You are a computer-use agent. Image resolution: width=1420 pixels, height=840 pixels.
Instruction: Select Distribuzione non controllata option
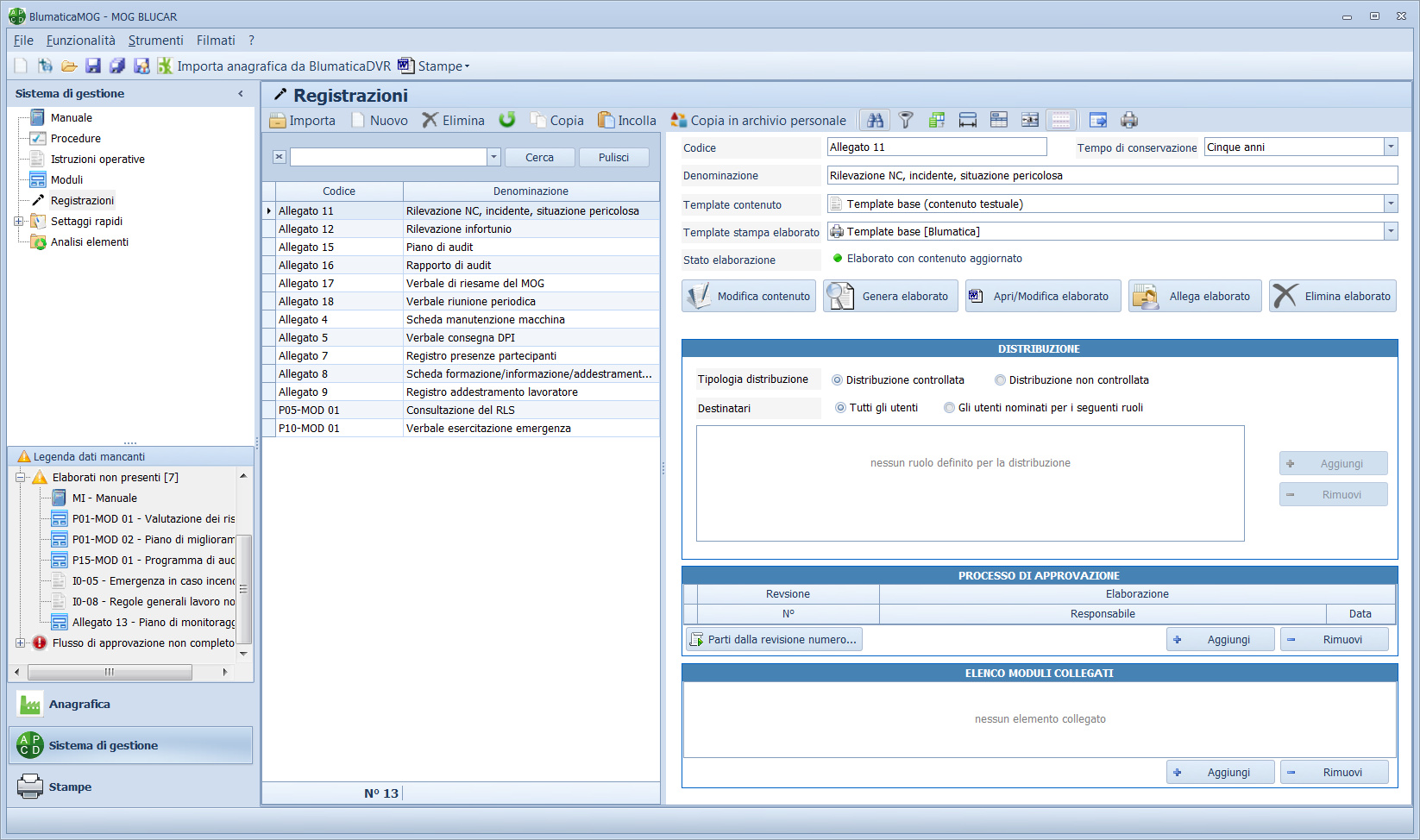coord(1001,380)
